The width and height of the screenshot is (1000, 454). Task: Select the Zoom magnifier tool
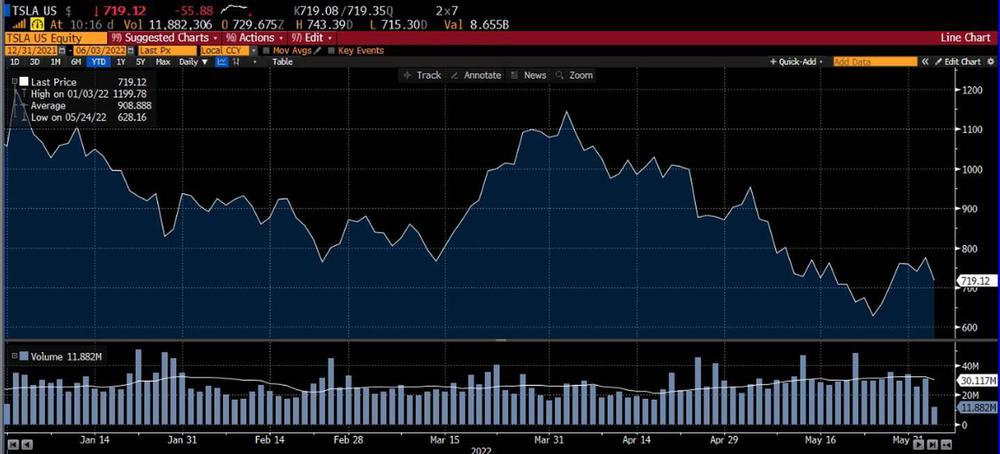[575, 75]
